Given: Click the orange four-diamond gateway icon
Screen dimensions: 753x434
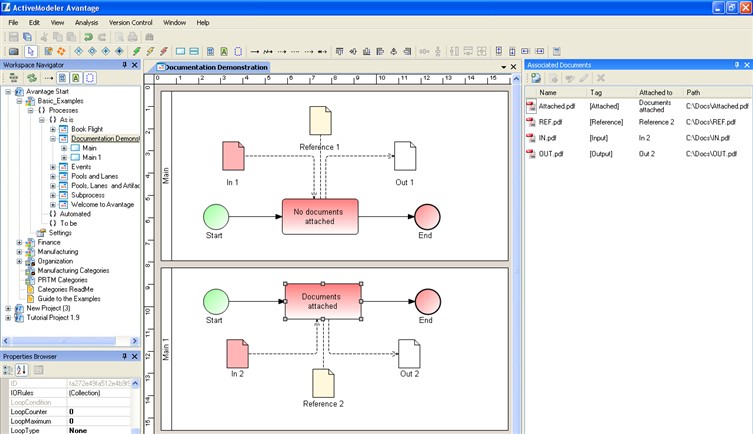Looking at the screenshot, I should [x=61, y=51].
